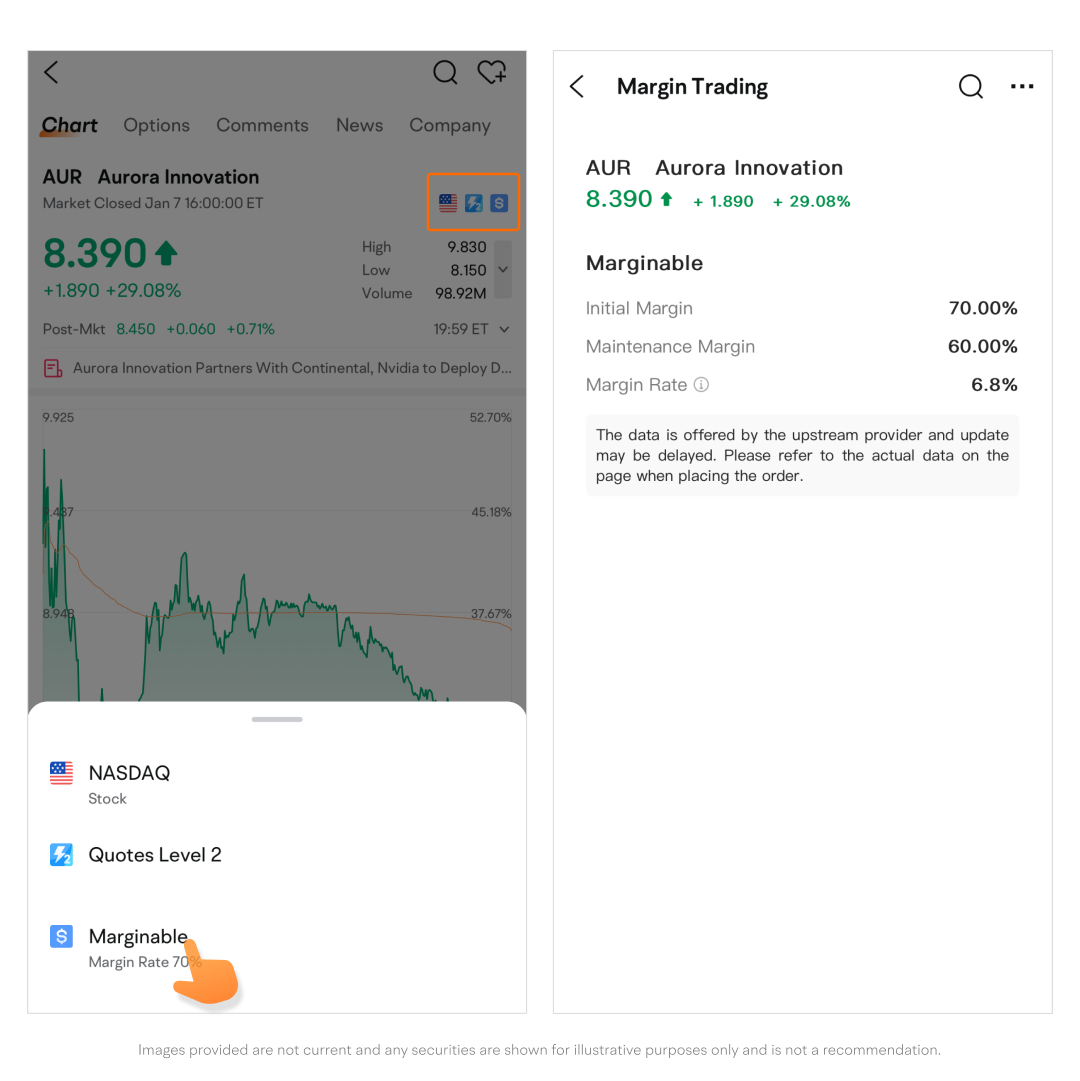Select the Quotes Level 2 row
Image resolution: width=1080 pixels, height=1081 pixels.
pyautogui.click(x=277, y=855)
